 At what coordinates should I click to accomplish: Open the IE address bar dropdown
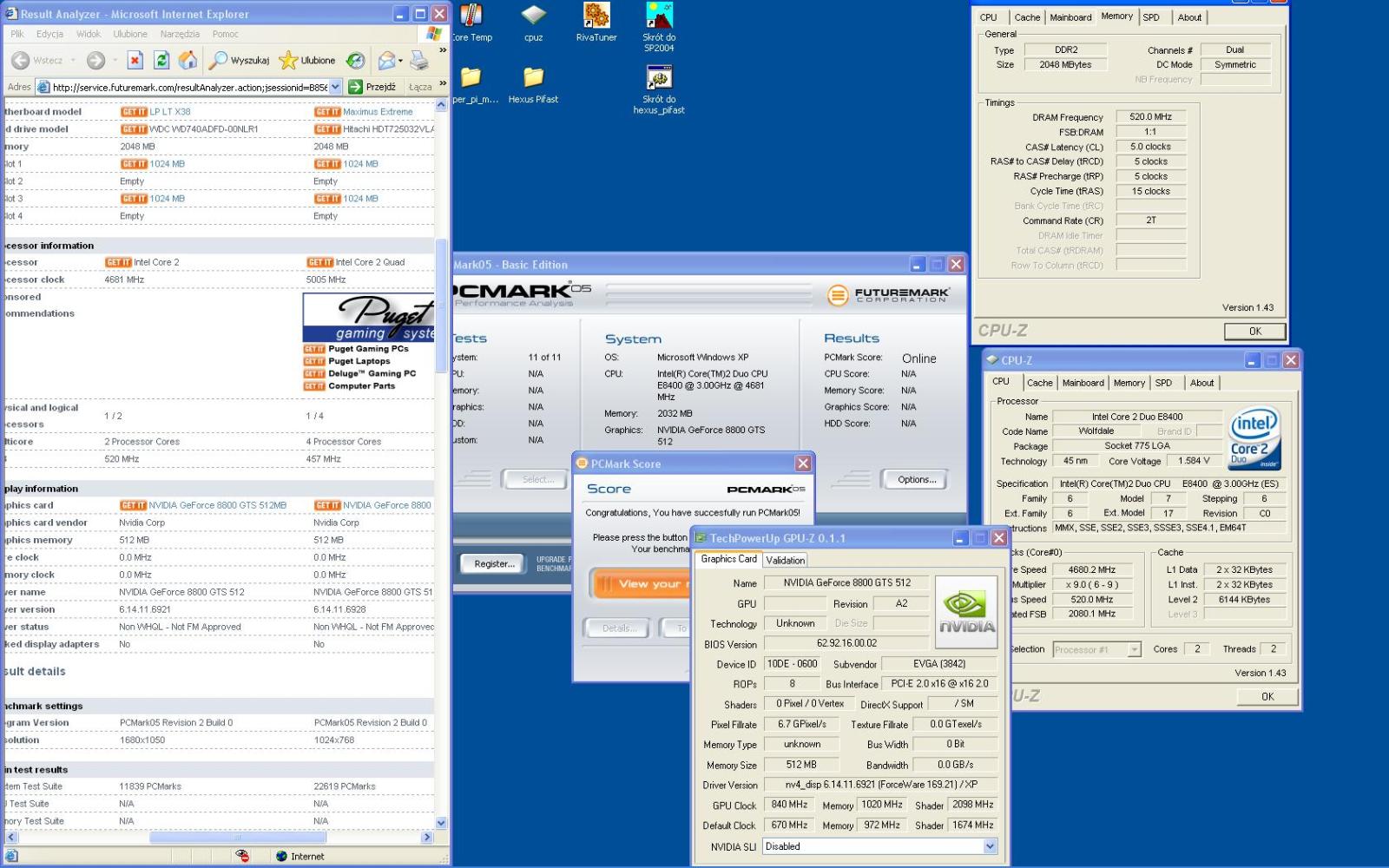336,87
